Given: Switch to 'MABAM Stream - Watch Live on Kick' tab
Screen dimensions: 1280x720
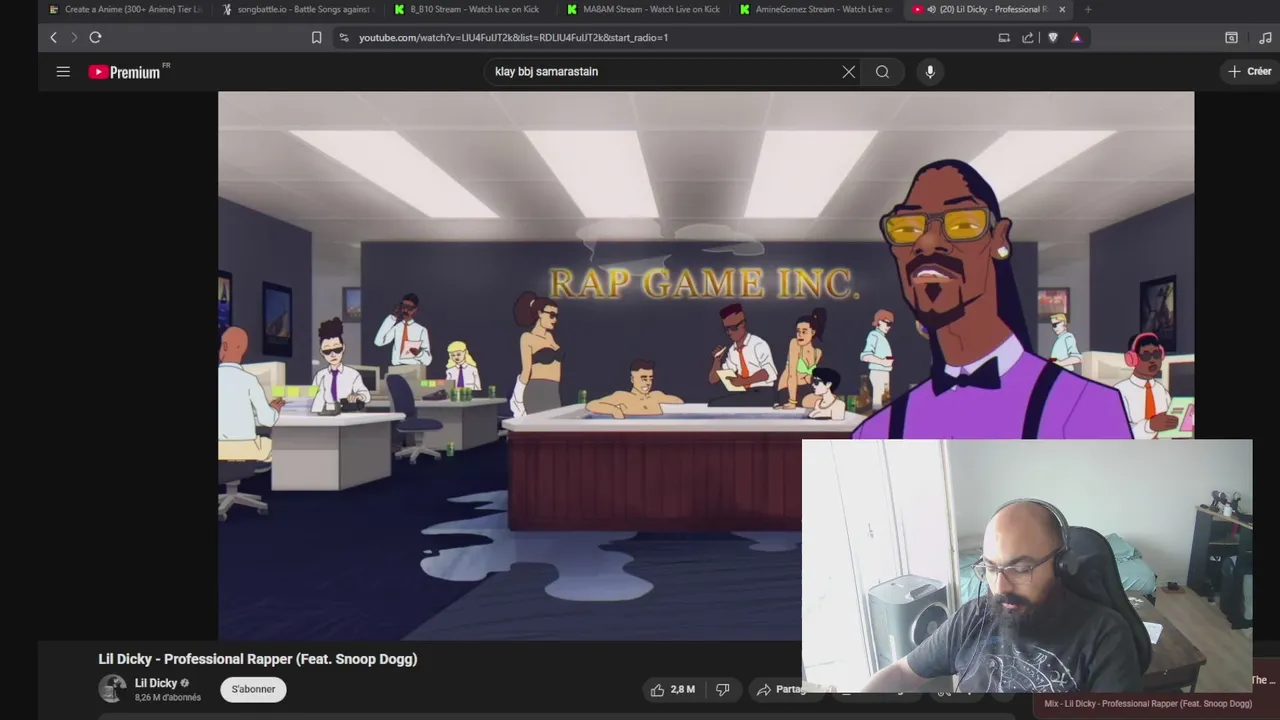Looking at the screenshot, I should [643, 9].
